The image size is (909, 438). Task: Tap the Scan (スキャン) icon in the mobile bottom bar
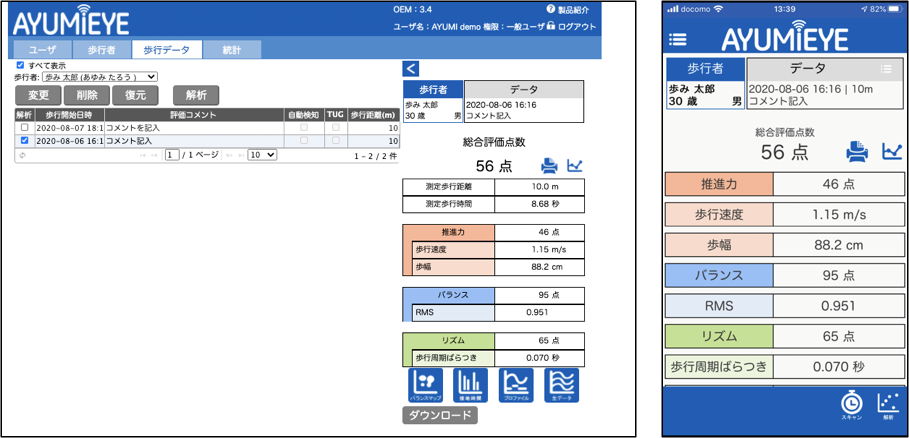click(x=851, y=404)
